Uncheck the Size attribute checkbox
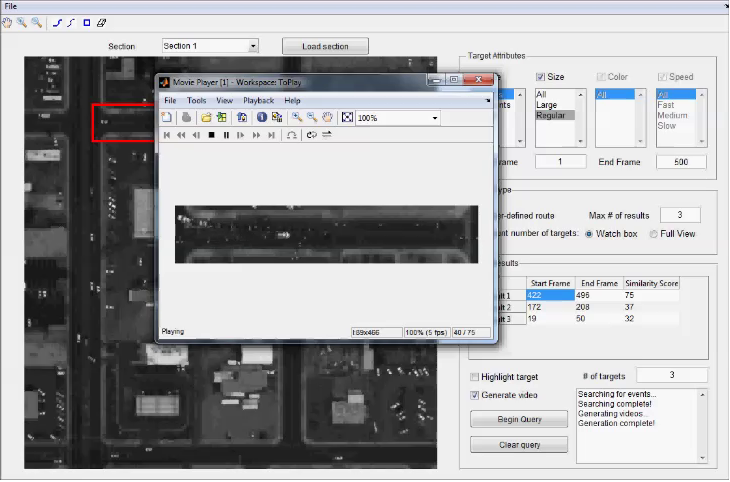The image size is (730, 482). click(541, 77)
